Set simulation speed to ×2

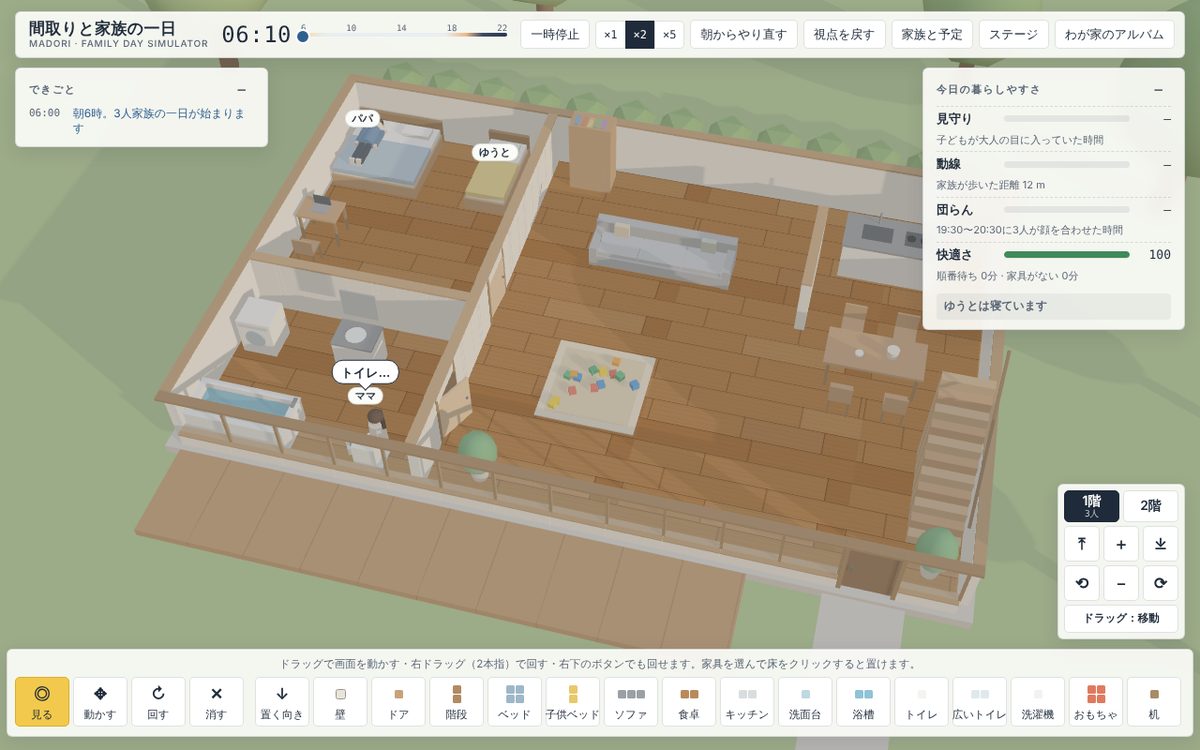coord(640,34)
